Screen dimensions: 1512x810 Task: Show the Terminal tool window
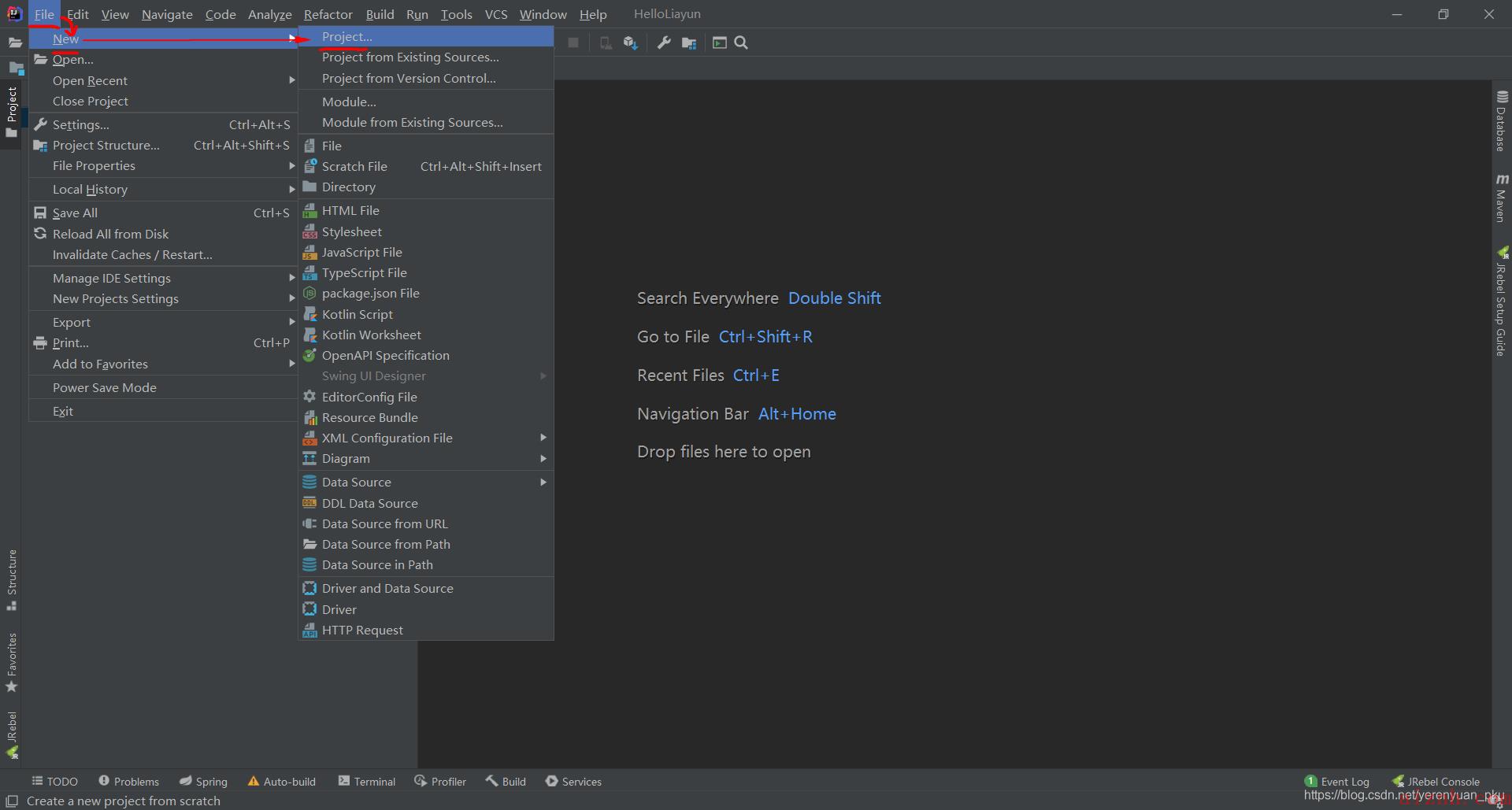click(366, 781)
